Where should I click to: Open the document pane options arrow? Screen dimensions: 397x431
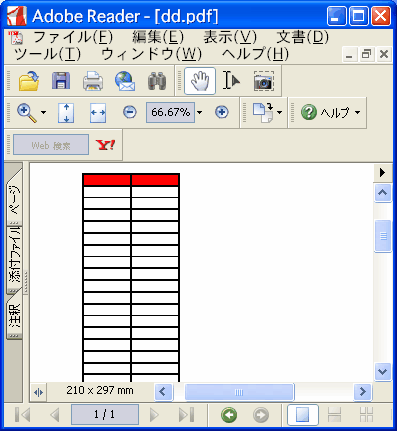tap(382, 173)
